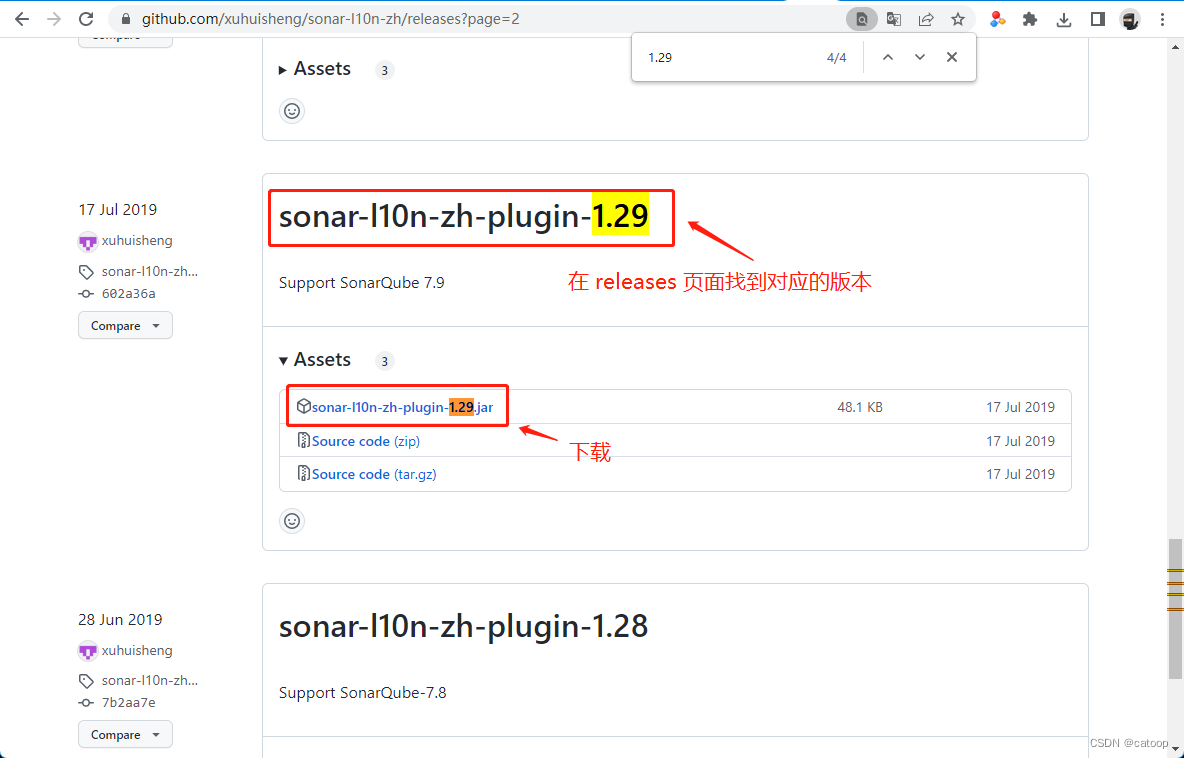Click the '48.1 KB' file size
Viewport: 1184px width, 758px height.
860,408
